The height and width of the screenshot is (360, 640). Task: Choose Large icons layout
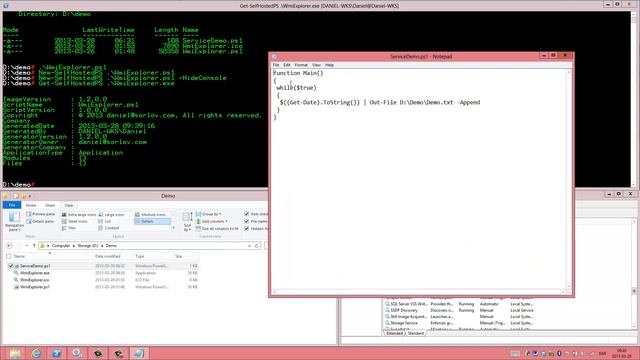111,214
